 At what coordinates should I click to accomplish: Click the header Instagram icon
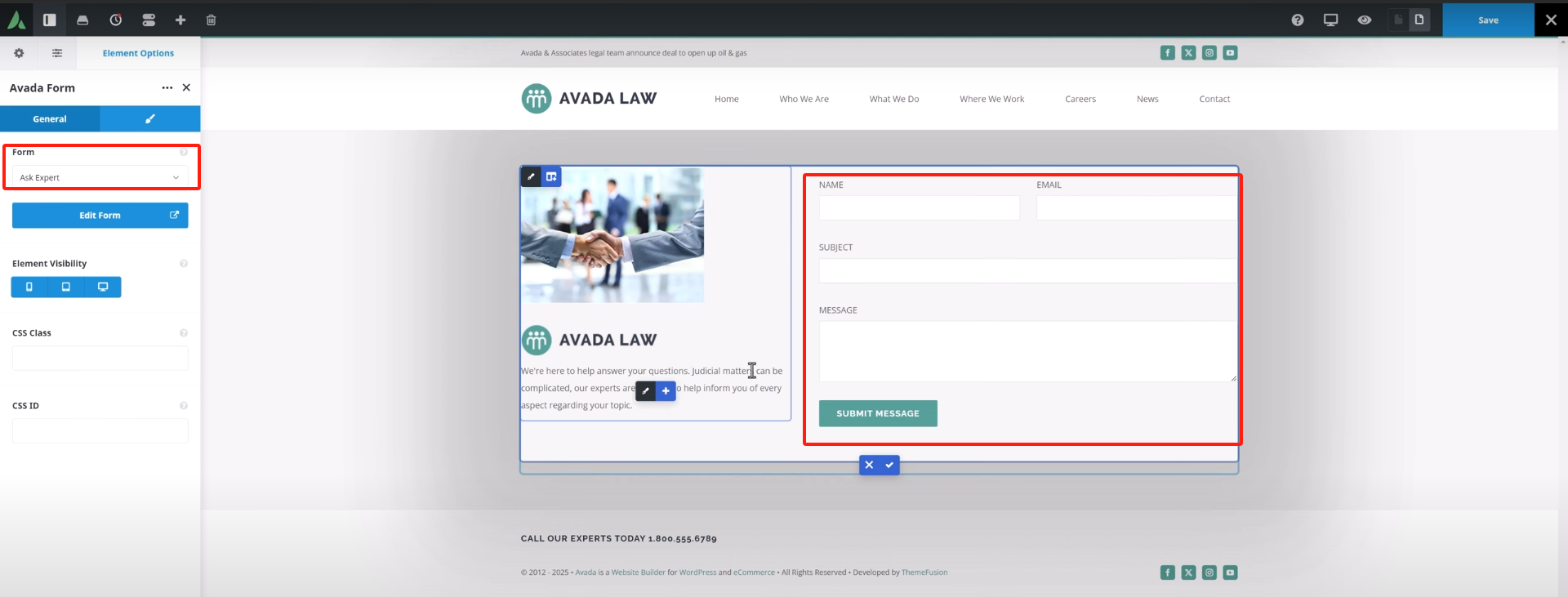click(1209, 53)
